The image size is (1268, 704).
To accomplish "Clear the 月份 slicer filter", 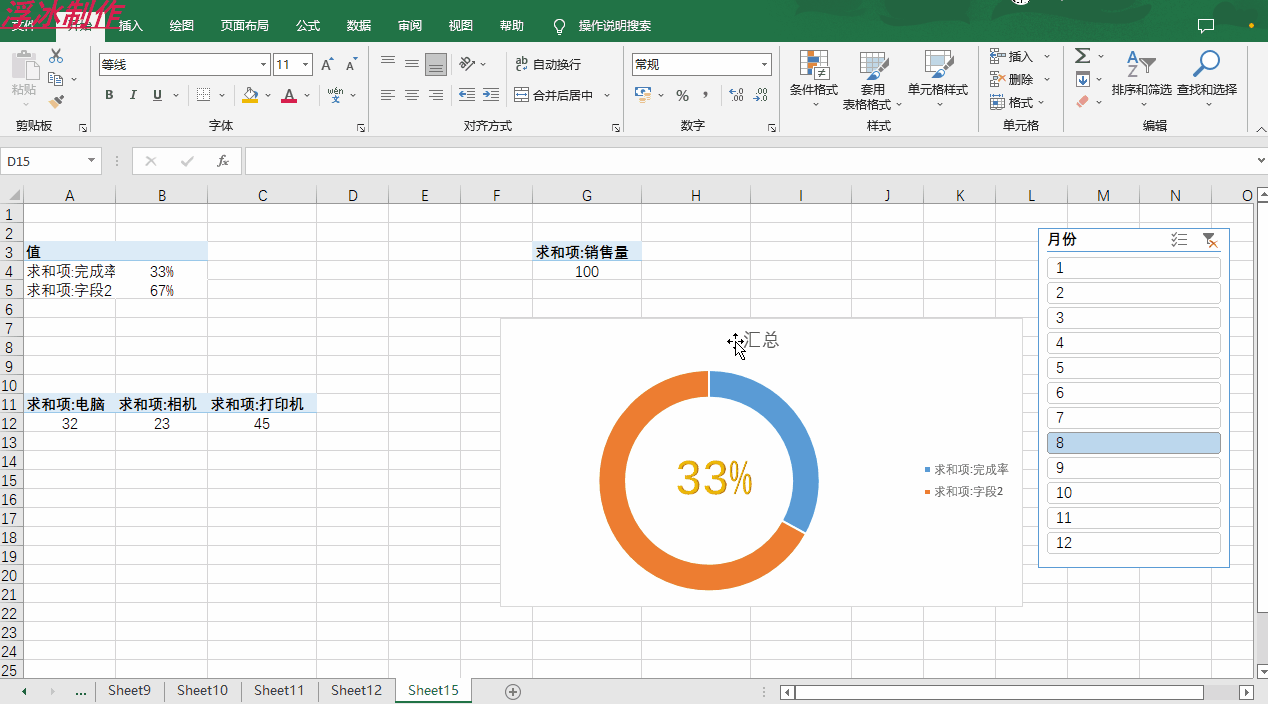I will tap(1210, 240).
